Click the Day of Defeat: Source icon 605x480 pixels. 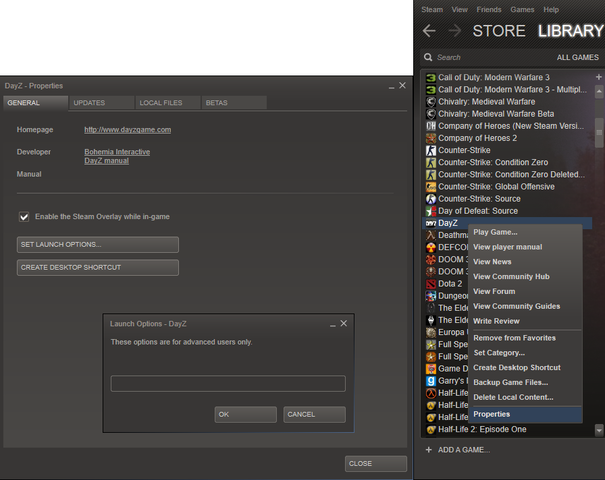coord(431,211)
